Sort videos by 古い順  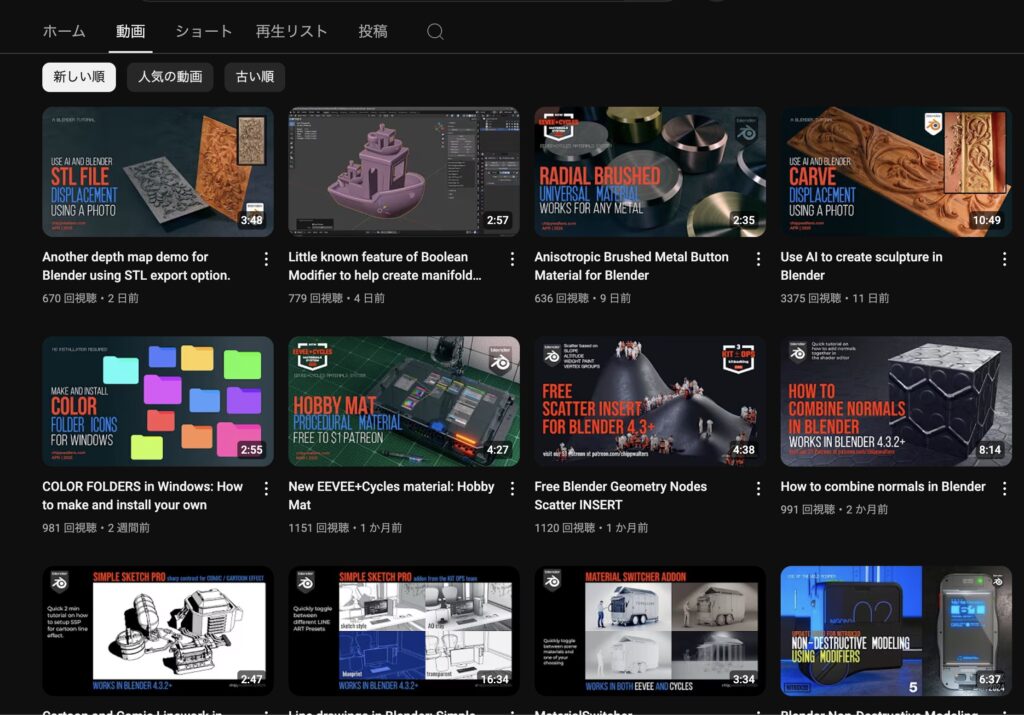click(255, 77)
